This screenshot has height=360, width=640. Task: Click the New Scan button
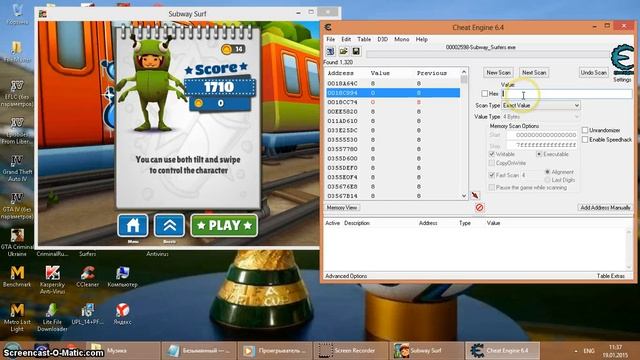pos(498,72)
